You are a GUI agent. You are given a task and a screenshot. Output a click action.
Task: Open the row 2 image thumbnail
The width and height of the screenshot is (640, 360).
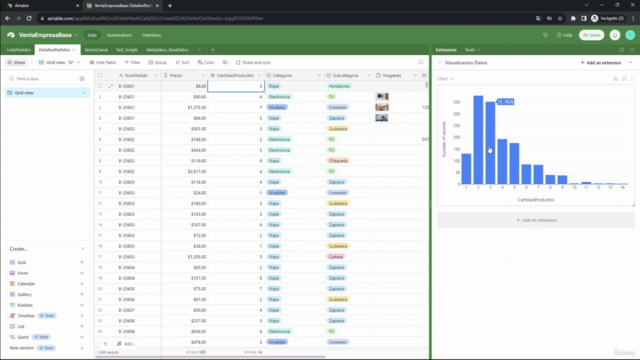[382, 97]
